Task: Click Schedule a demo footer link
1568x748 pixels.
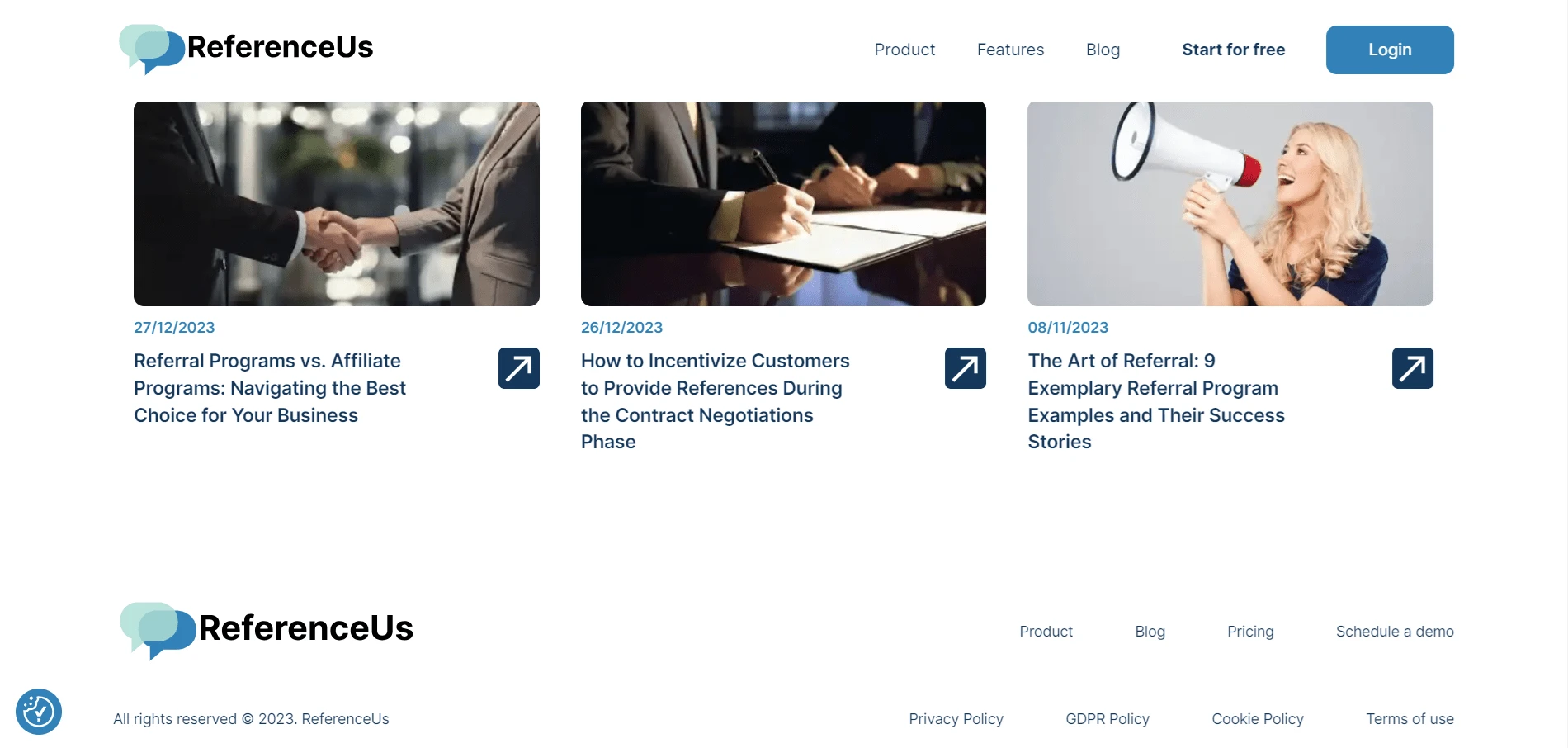Action: 1395,632
